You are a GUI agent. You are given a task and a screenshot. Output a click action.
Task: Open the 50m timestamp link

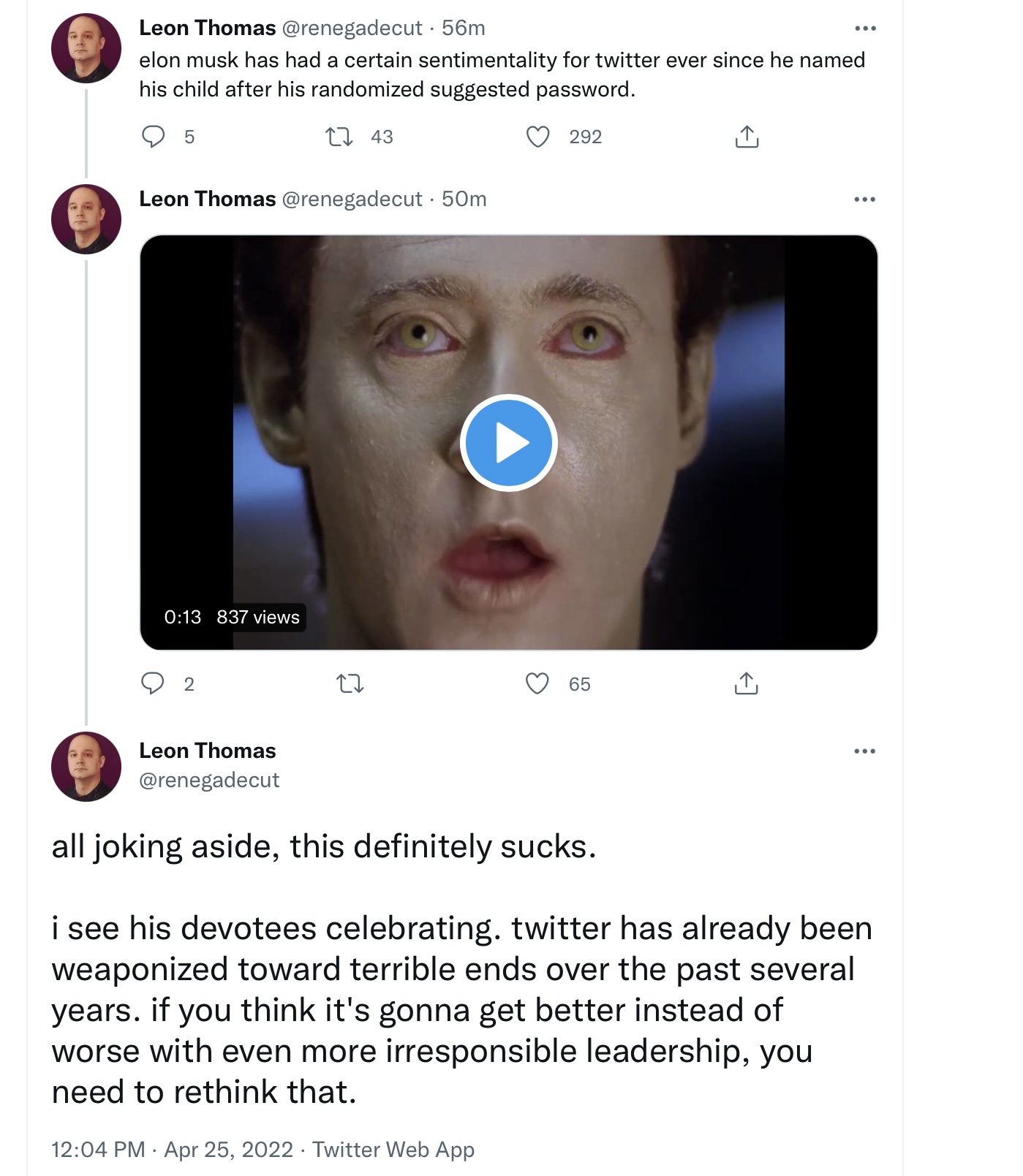464,199
